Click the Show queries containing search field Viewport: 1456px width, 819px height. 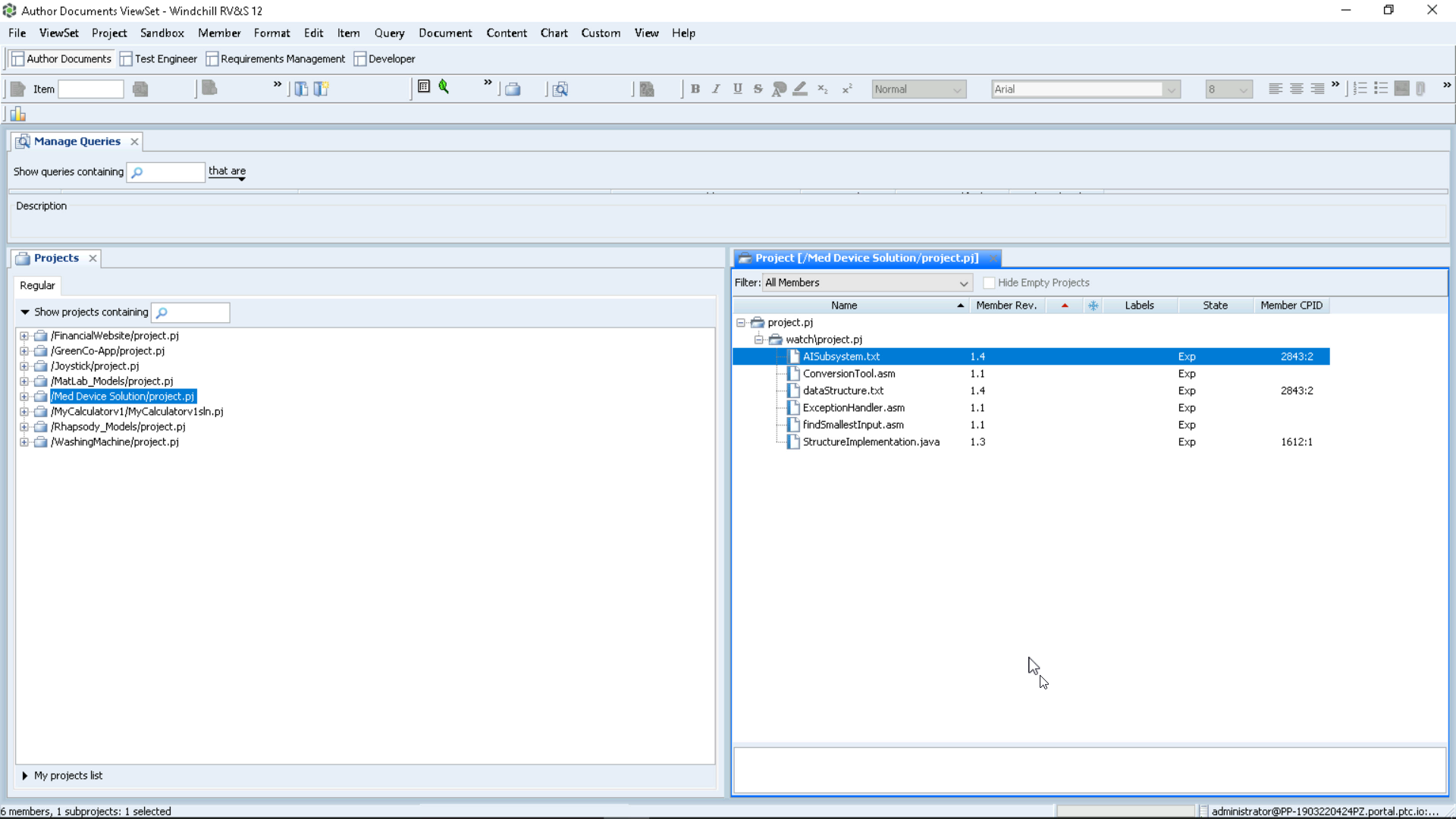pyautogui.click(x=166, y=172)
